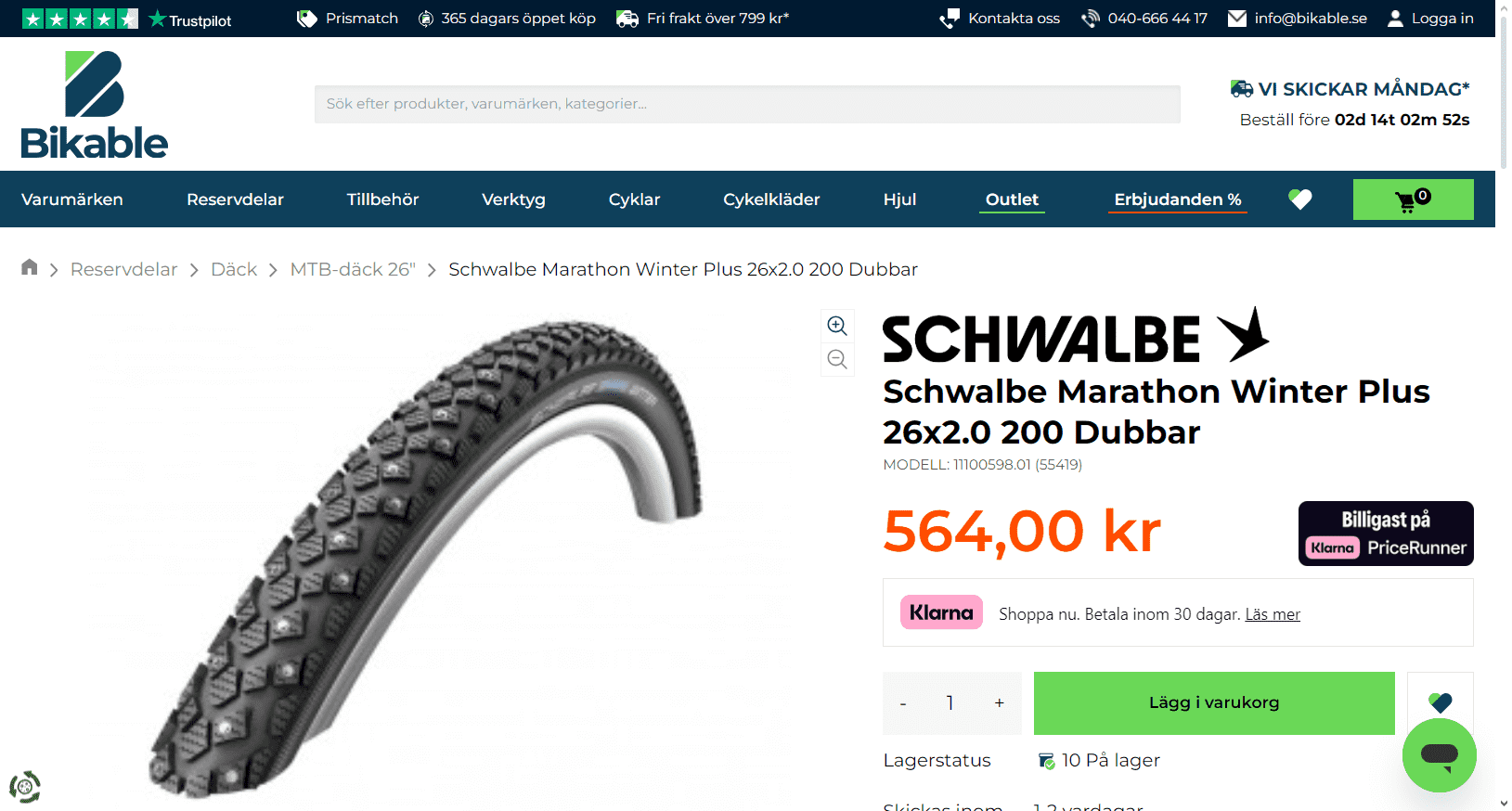
Task: Open cookie settings icon bottom left
Action: click(25, 787)
